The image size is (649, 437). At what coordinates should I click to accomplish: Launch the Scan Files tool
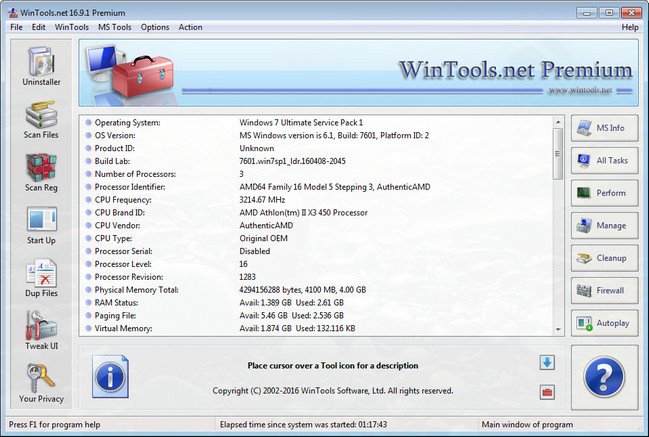[41, 119]
